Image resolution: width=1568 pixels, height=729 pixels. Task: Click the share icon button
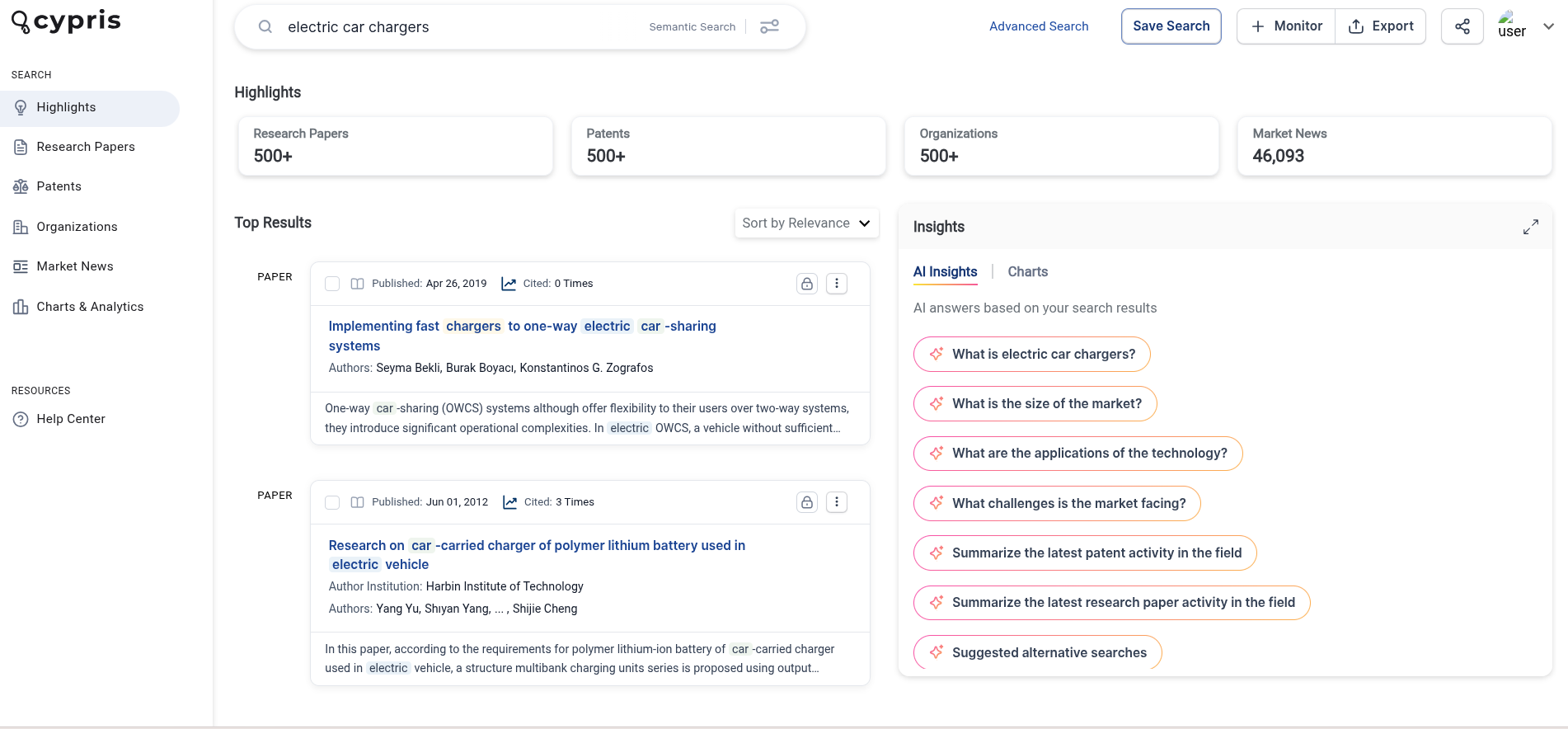[x=1462, y=26]
